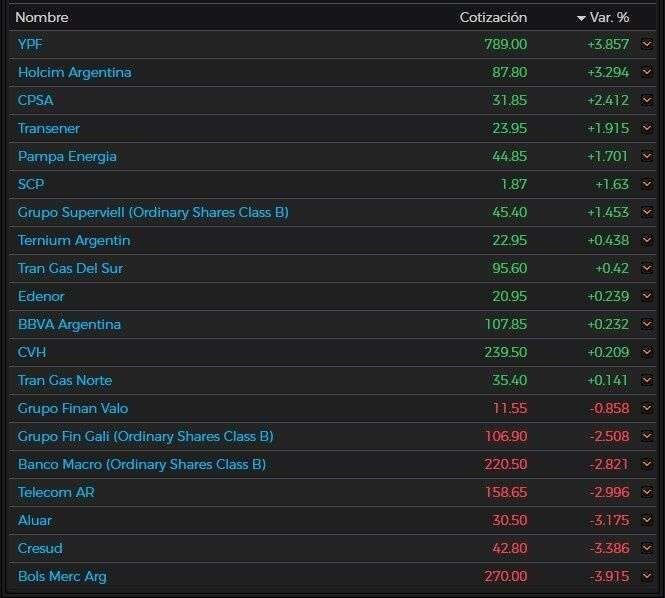Open the Pampa Energia row chevron
The height and width of the screenshot is (598, 665).
click(647, 156)
